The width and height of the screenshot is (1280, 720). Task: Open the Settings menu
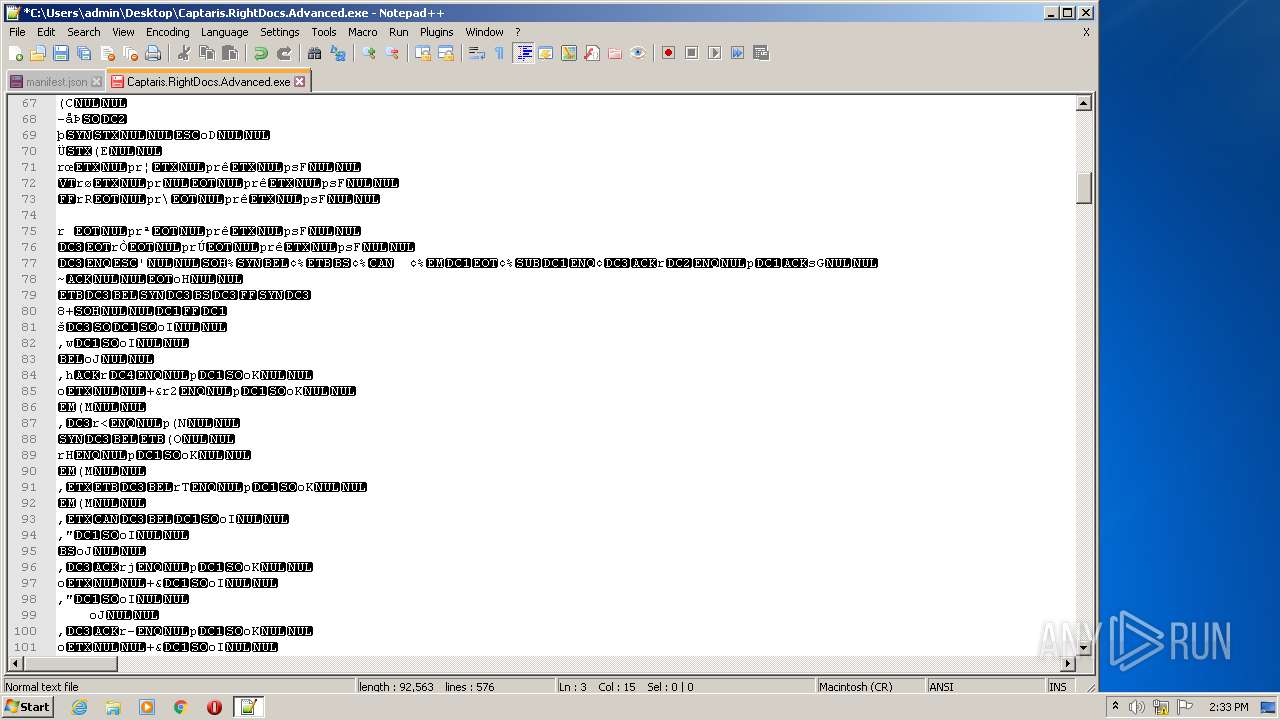[x=280, y=32]
